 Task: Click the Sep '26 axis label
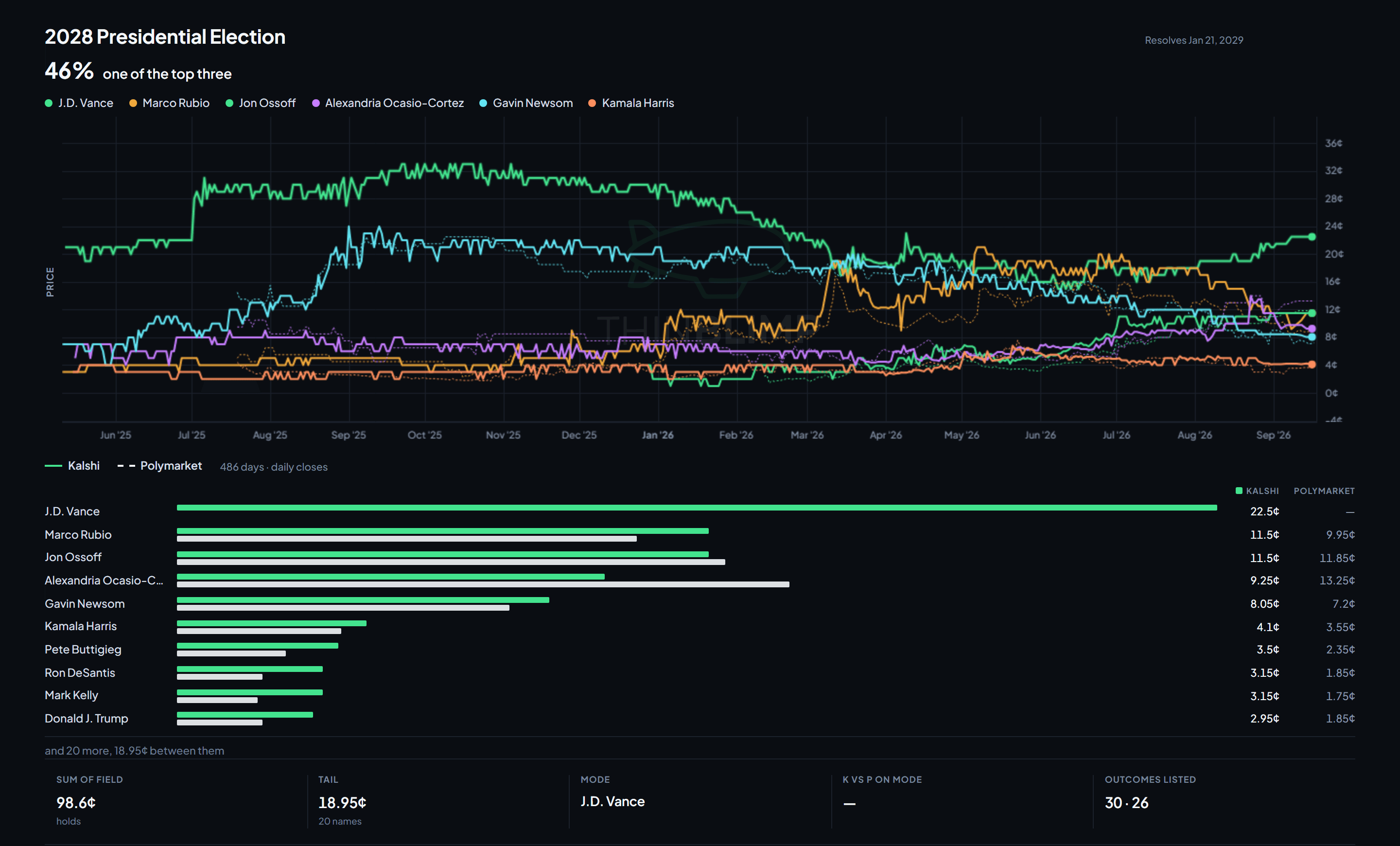tap(1273, 435)
